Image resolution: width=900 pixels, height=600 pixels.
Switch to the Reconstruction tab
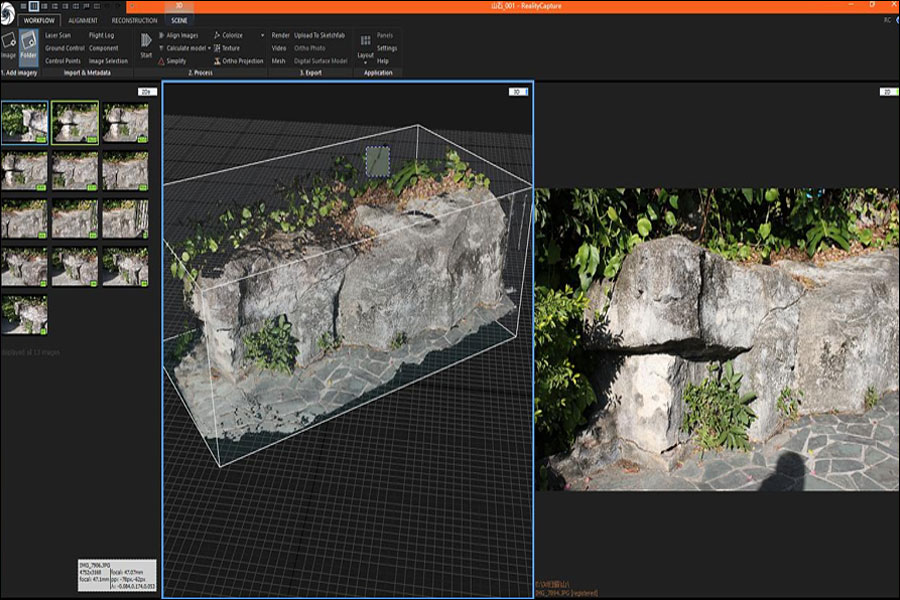click(133, 22)
